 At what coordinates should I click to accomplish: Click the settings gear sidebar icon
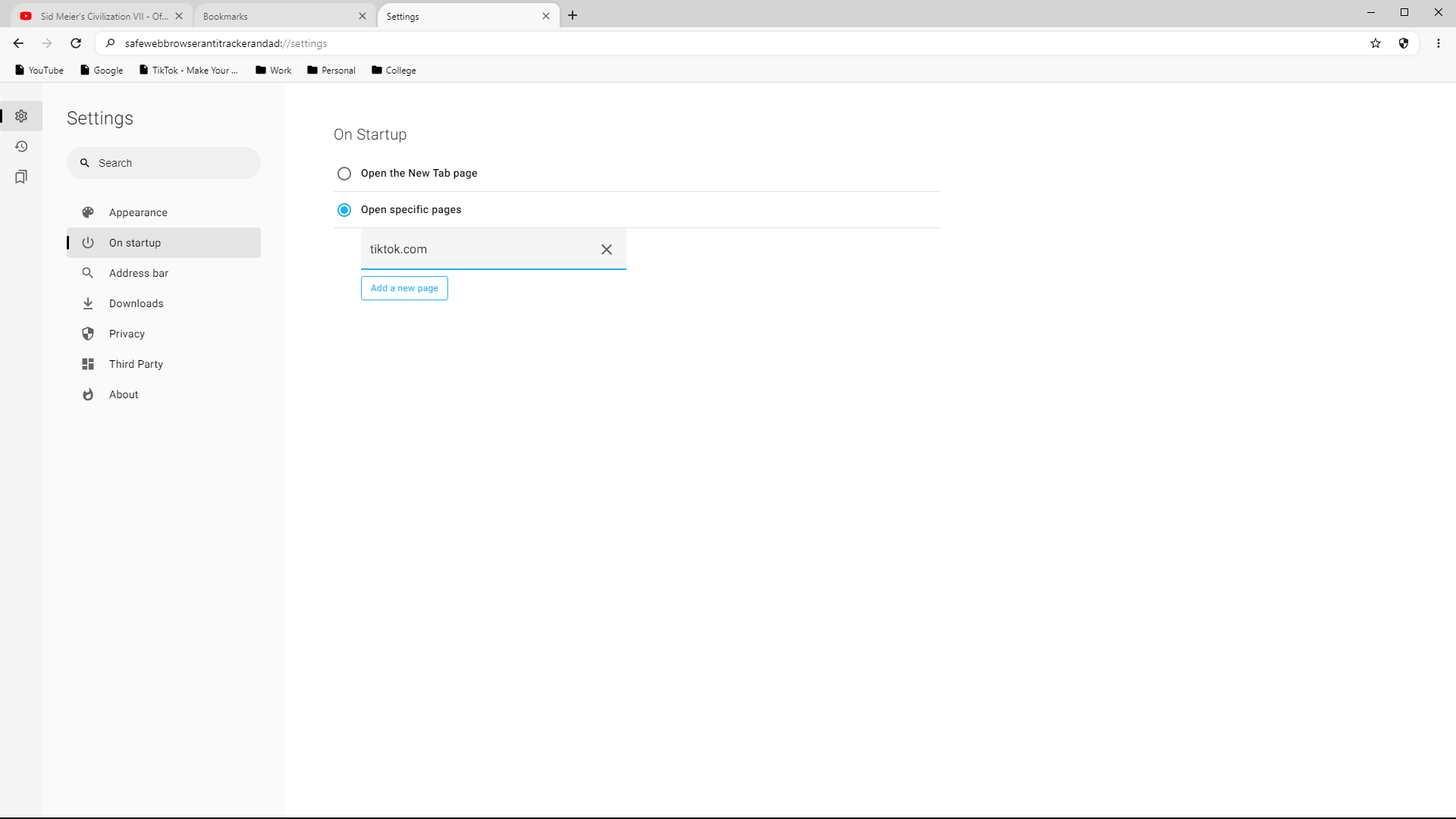[x=21, y=116]
